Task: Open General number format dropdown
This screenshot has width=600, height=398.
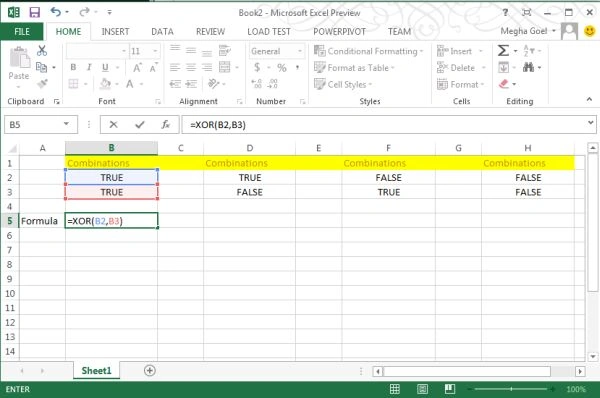Action: click(300, 51)
